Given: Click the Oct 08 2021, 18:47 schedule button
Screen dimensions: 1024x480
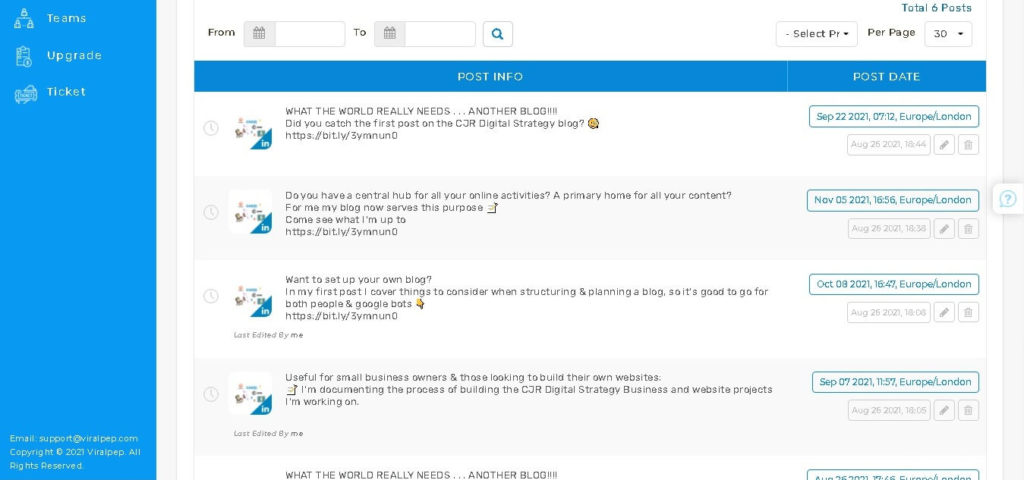Looking at the screenshot, I should click(893, 284).
